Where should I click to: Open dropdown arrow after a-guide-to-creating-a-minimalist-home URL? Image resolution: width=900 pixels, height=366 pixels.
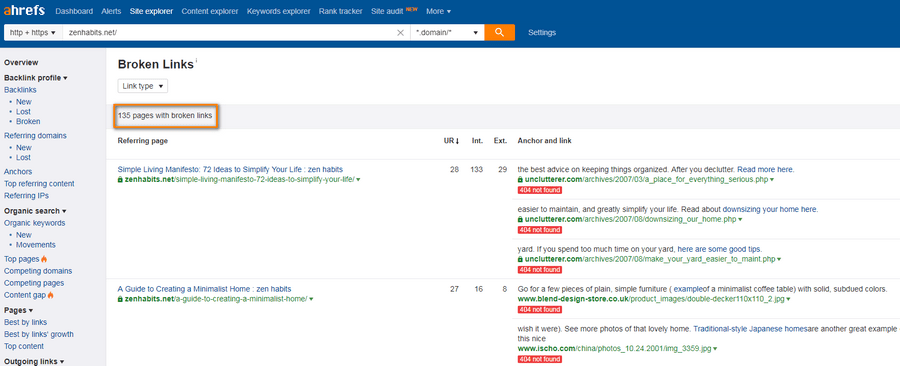311,299
